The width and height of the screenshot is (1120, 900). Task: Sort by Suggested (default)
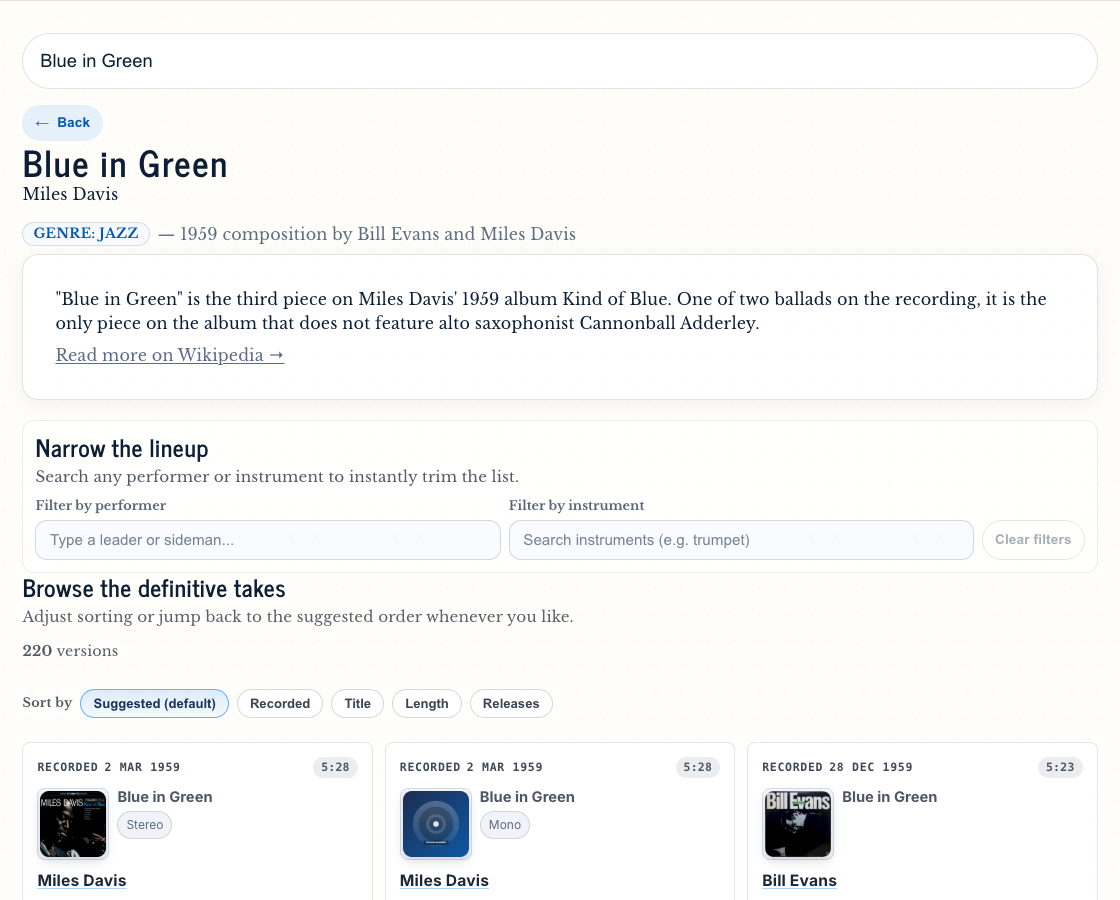pos(154,704)
